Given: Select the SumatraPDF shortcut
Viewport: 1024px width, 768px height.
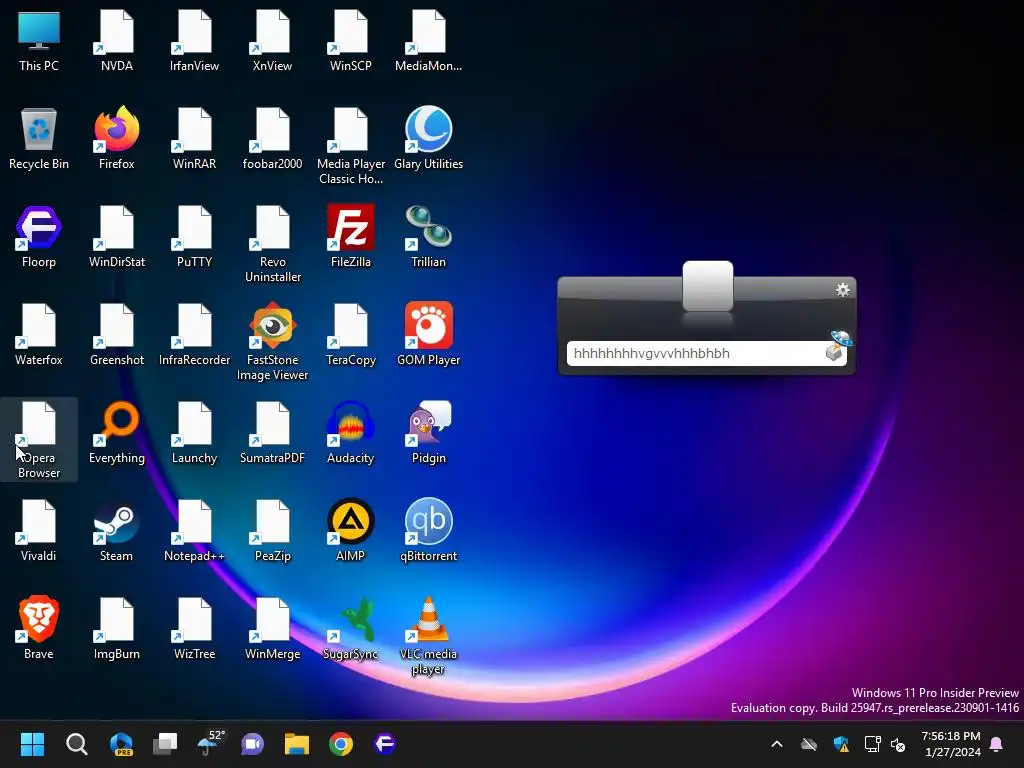Looking at the screenshot, I should (x=272, y=432).
